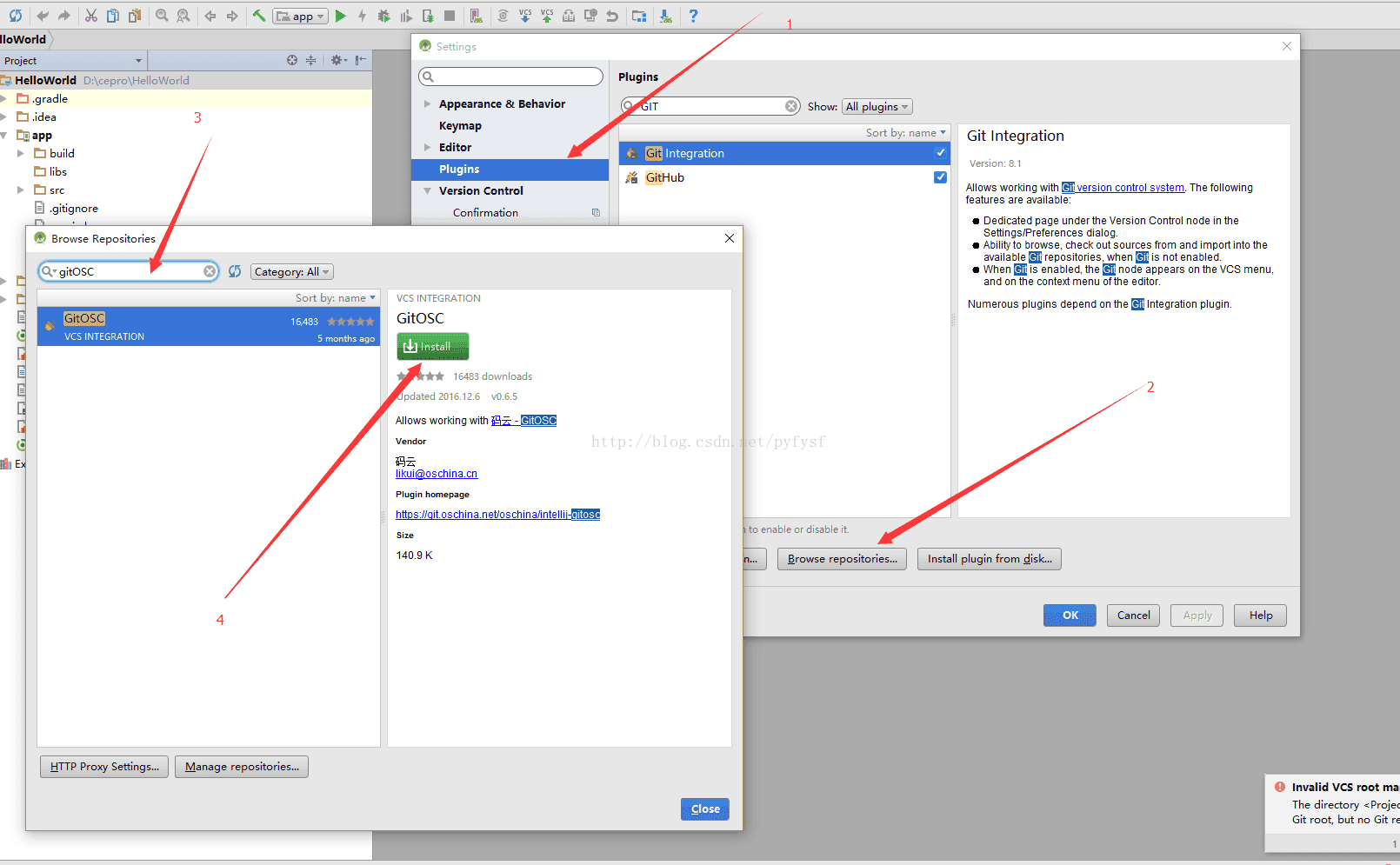Screen dimensions: 1400x865
Task: Toggle the Git Integration plugin checkbox
Action: click(940, 153)
